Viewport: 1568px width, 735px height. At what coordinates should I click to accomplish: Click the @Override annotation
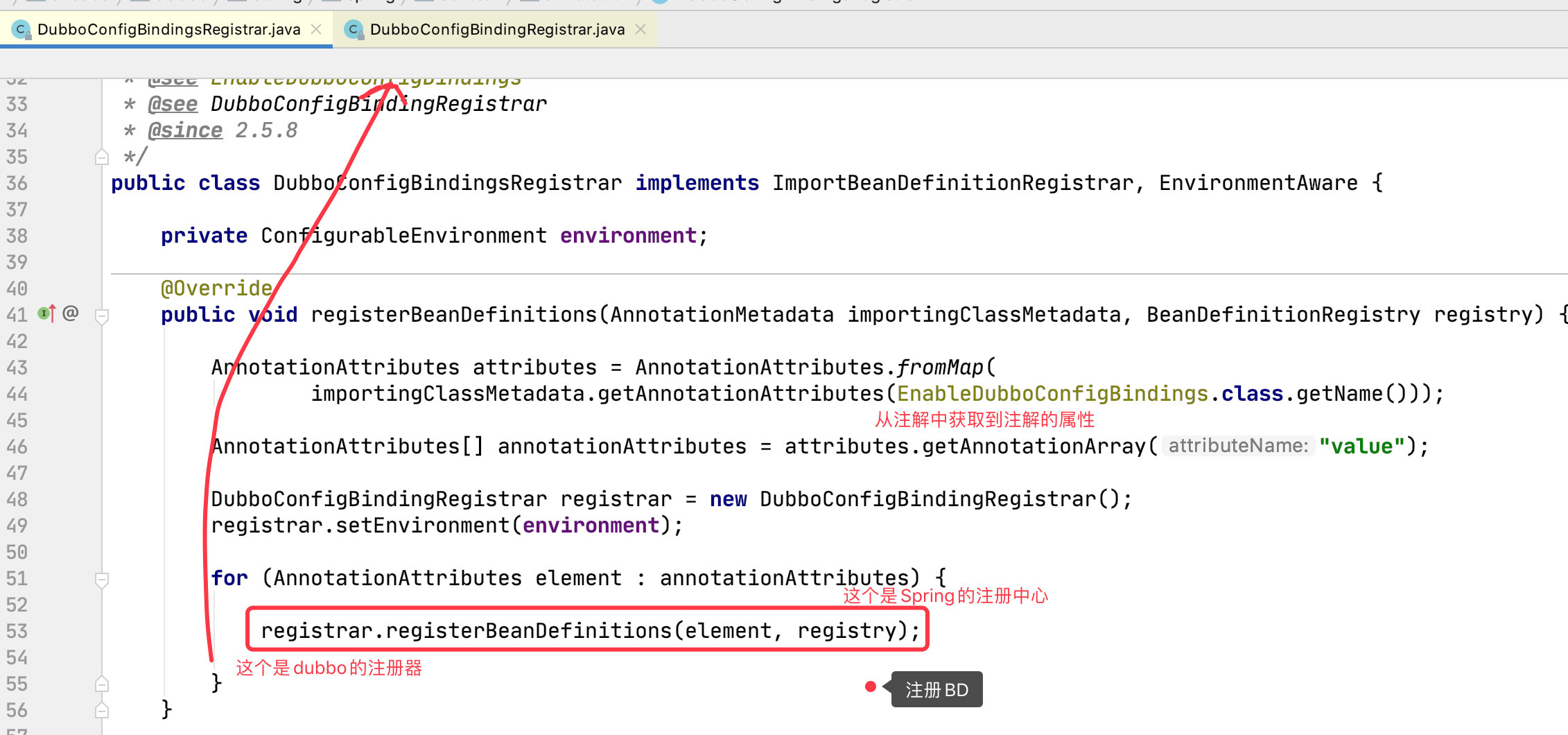pyautogui.click(x=217, y=288)
